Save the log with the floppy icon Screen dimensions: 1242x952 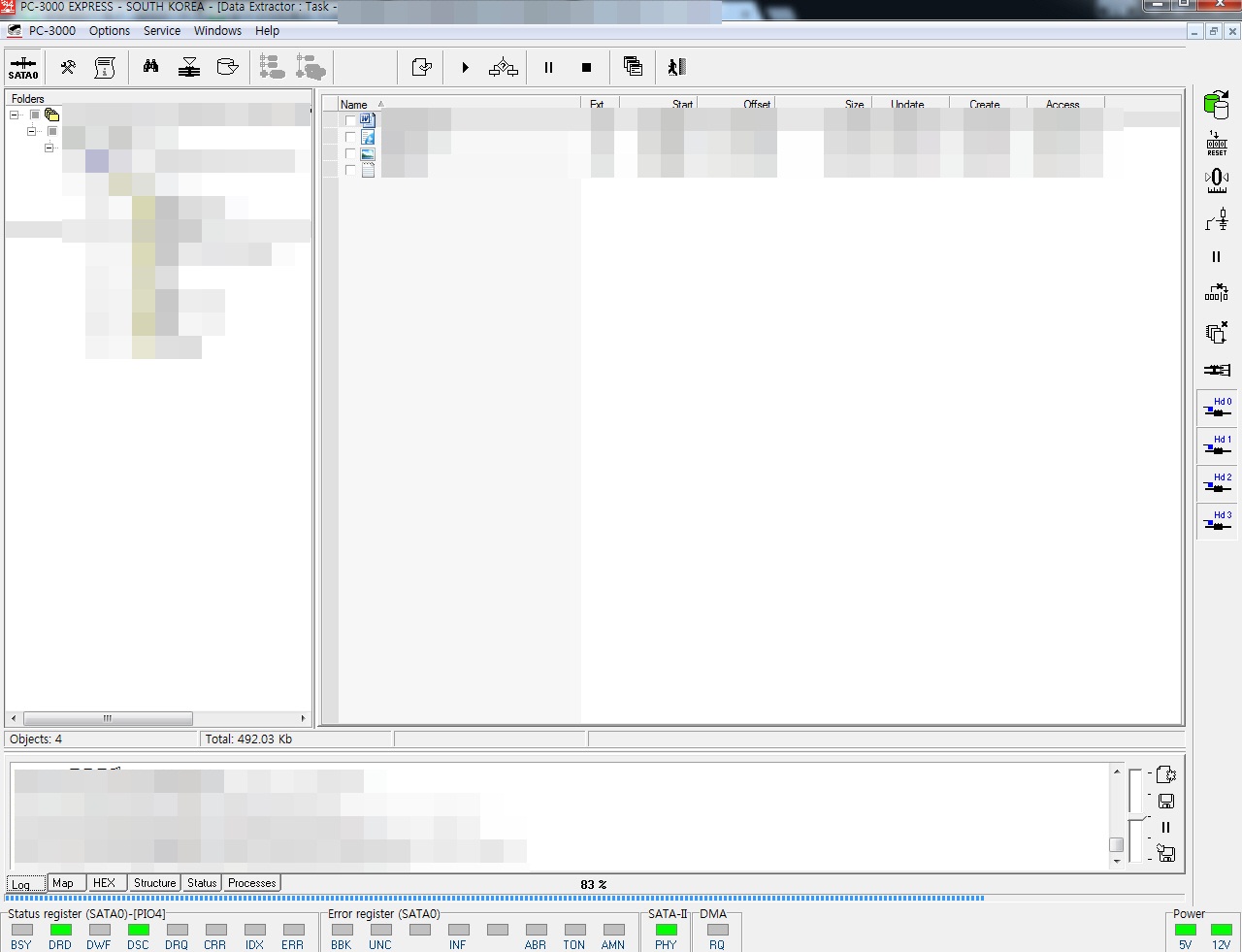pyautogui.click(x=1165, y=801)
